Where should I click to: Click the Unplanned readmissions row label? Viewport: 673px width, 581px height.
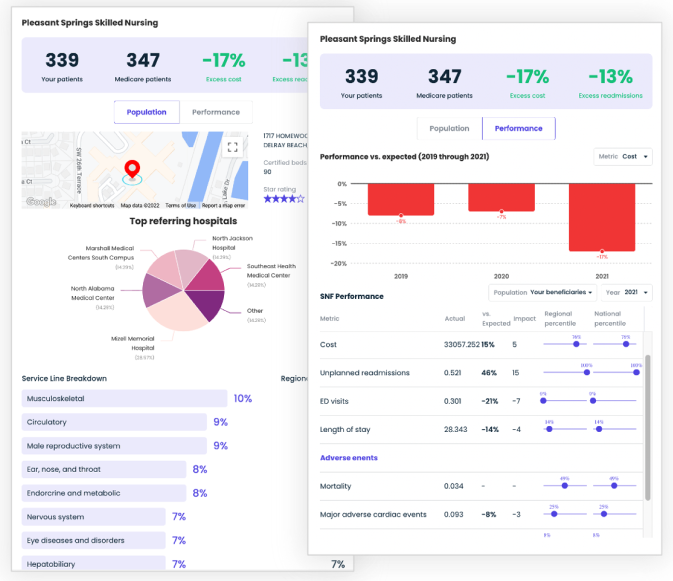(x=364, y=373)
